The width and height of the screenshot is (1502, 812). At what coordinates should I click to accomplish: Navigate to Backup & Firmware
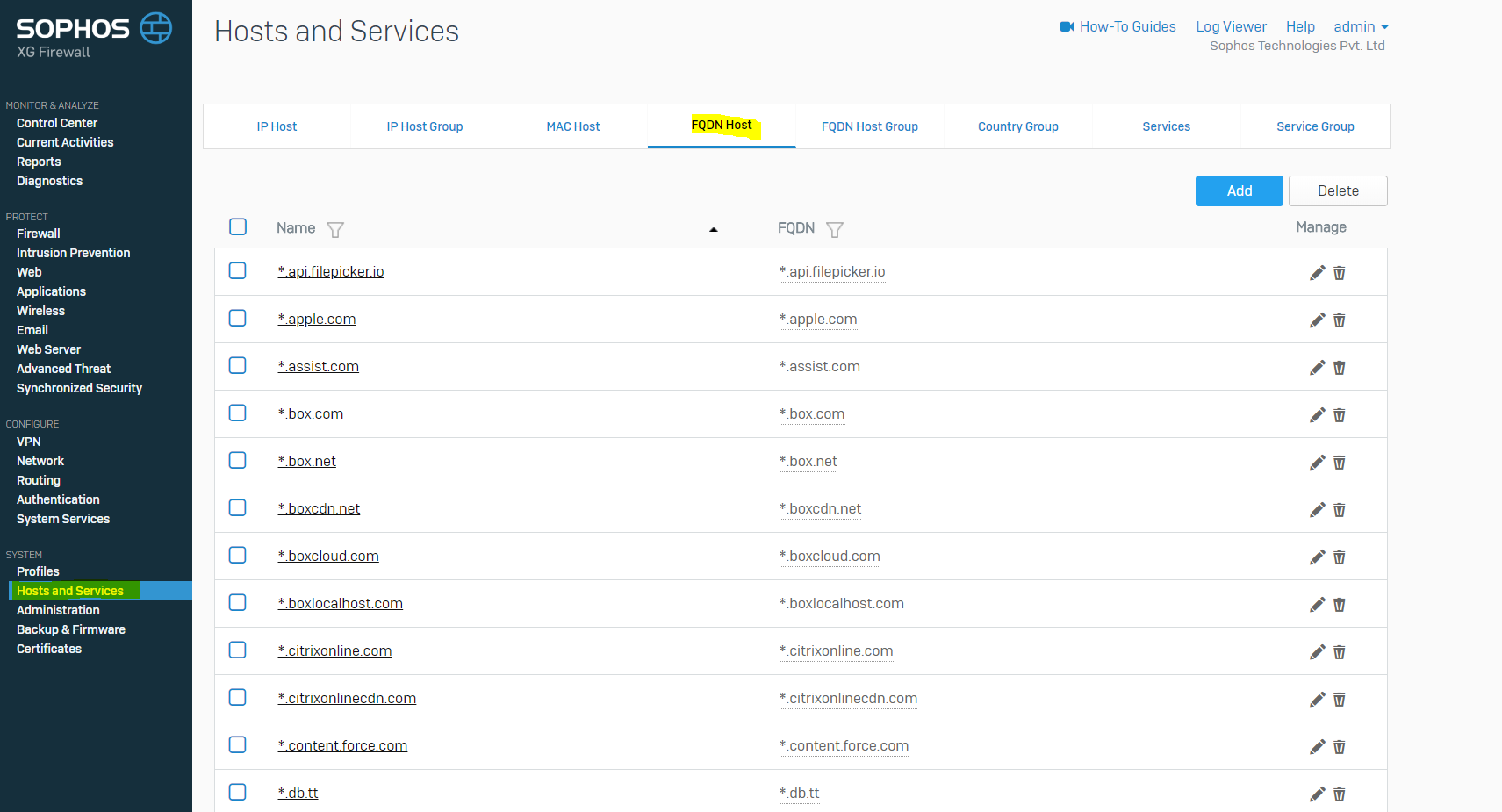click(71, 629)
